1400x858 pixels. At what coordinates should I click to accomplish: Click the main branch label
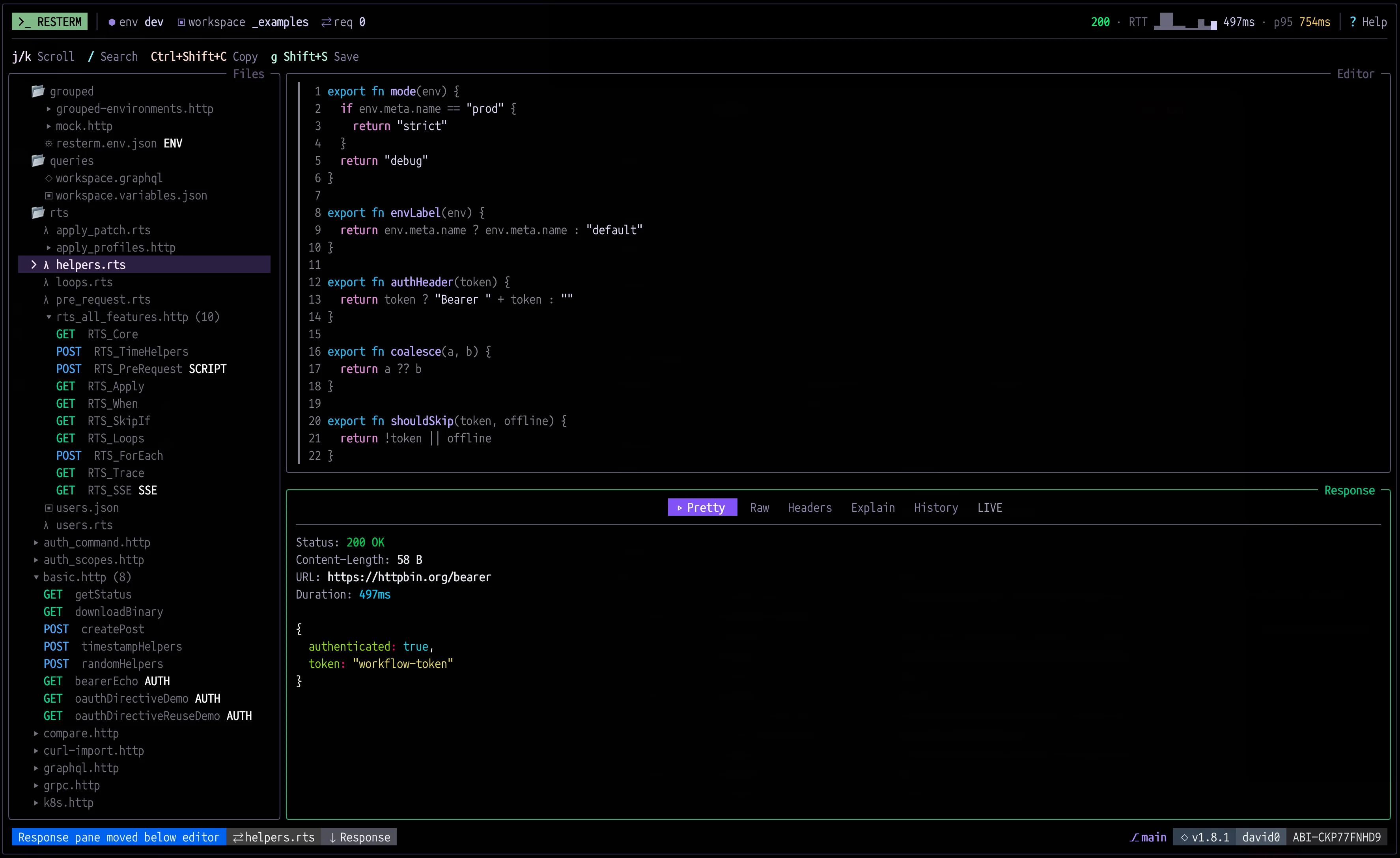(x=1154, y=837)
